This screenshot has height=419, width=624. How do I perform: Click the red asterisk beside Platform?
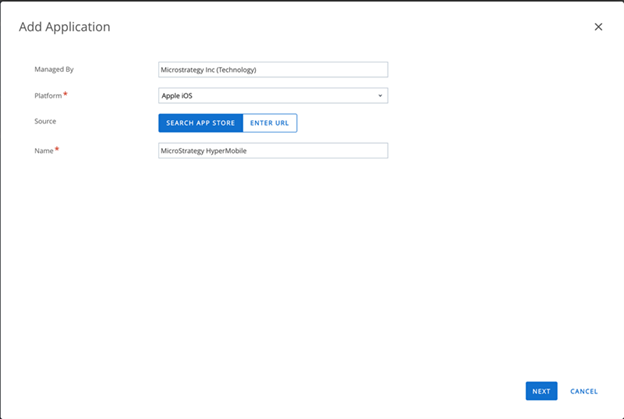point(66,94)
